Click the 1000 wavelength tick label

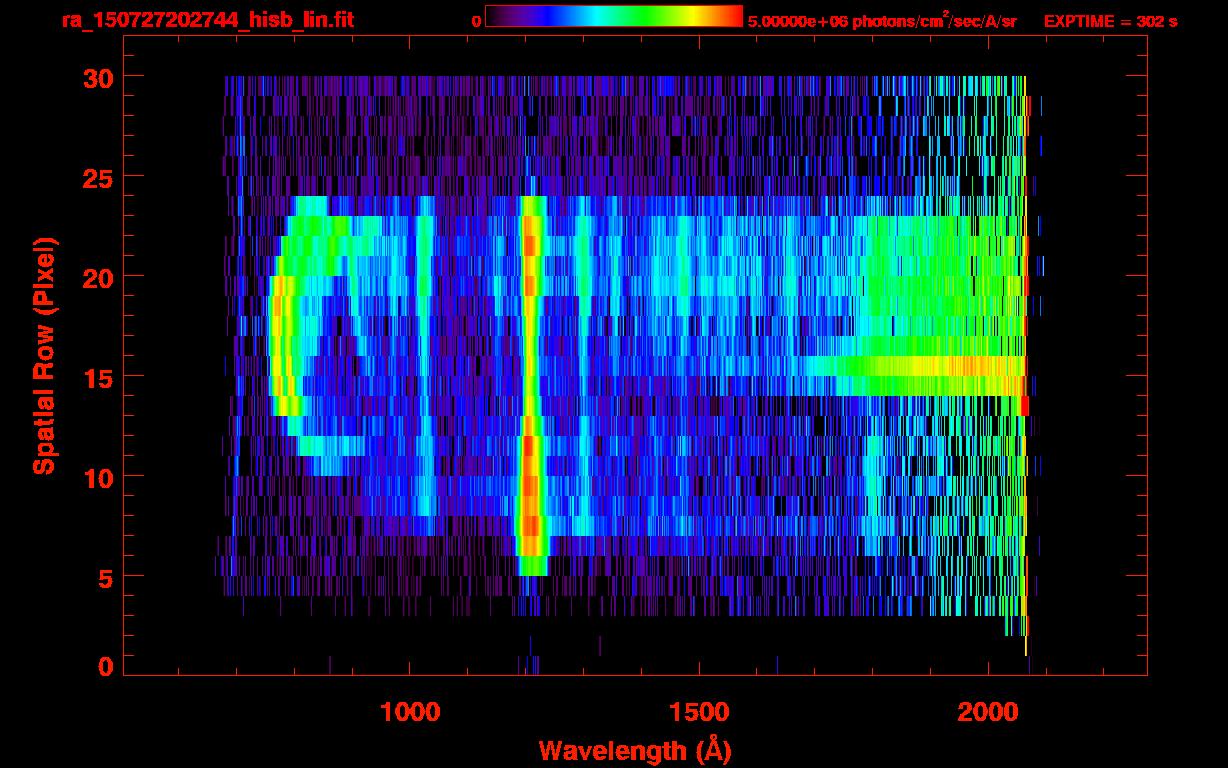coord(410,712)
